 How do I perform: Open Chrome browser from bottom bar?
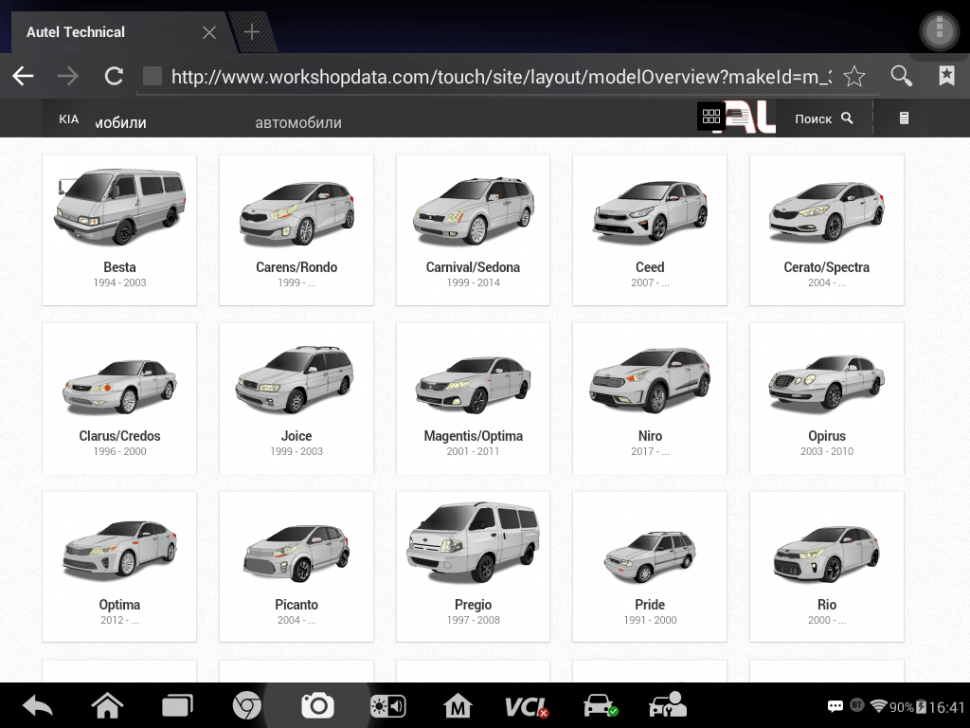click(x=247, y=706)
